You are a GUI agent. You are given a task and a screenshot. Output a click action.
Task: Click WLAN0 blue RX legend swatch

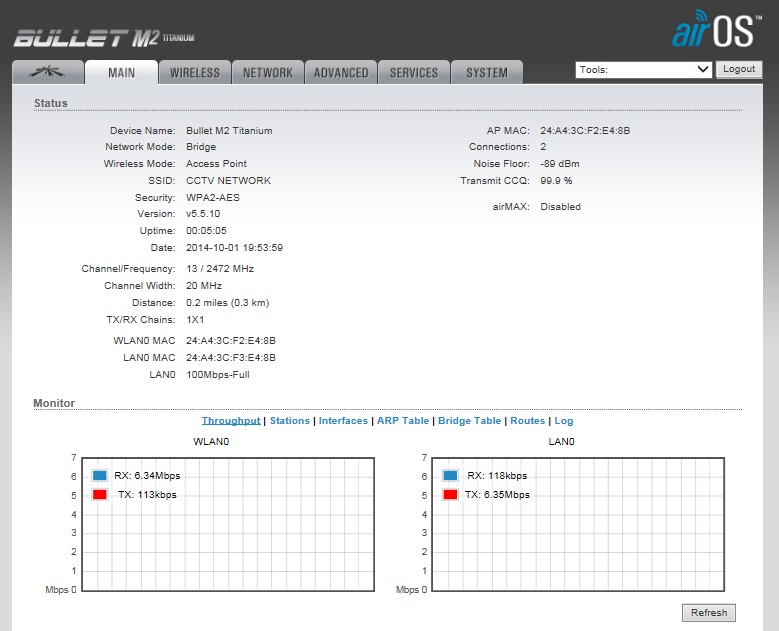pyautogui.click(x=100, y=475)
